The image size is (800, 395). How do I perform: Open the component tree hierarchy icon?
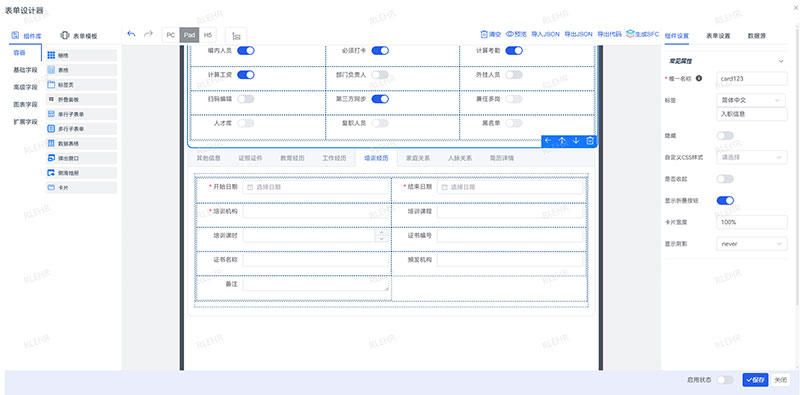coord(236,35)
